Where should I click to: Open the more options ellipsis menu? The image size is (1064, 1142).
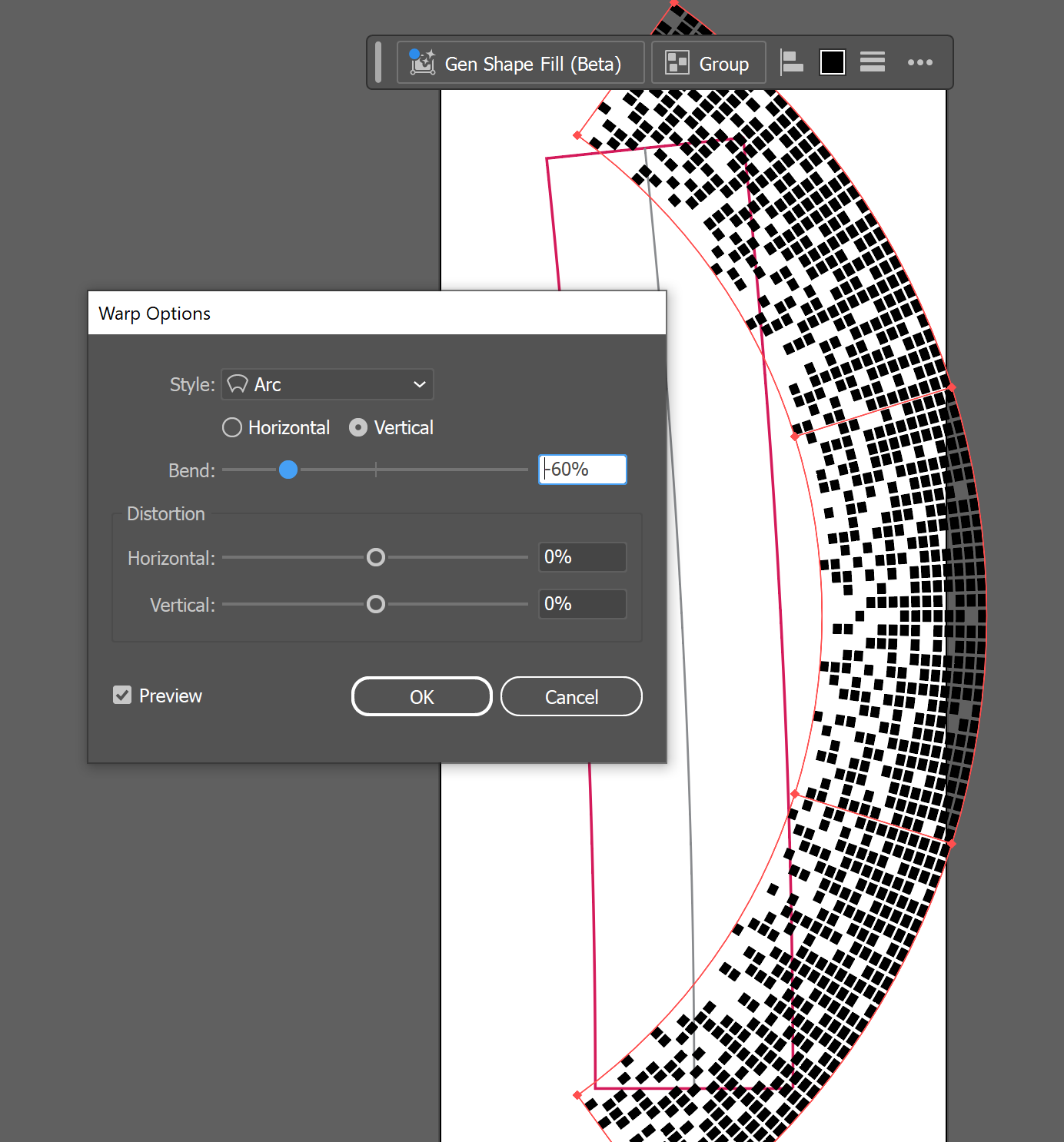click(x=920, y=62)
